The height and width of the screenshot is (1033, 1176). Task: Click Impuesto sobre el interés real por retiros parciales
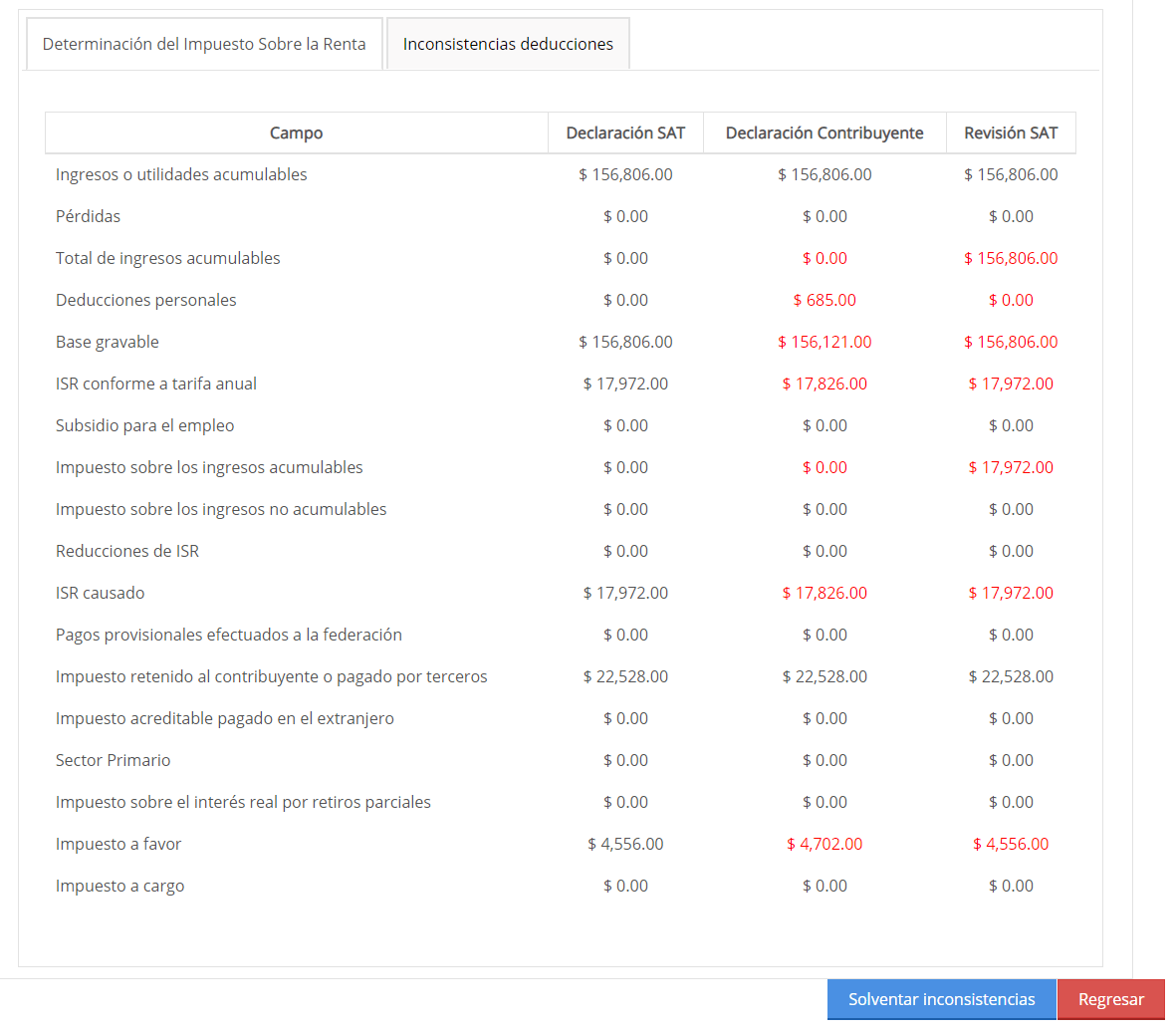[x=243, y=802]
